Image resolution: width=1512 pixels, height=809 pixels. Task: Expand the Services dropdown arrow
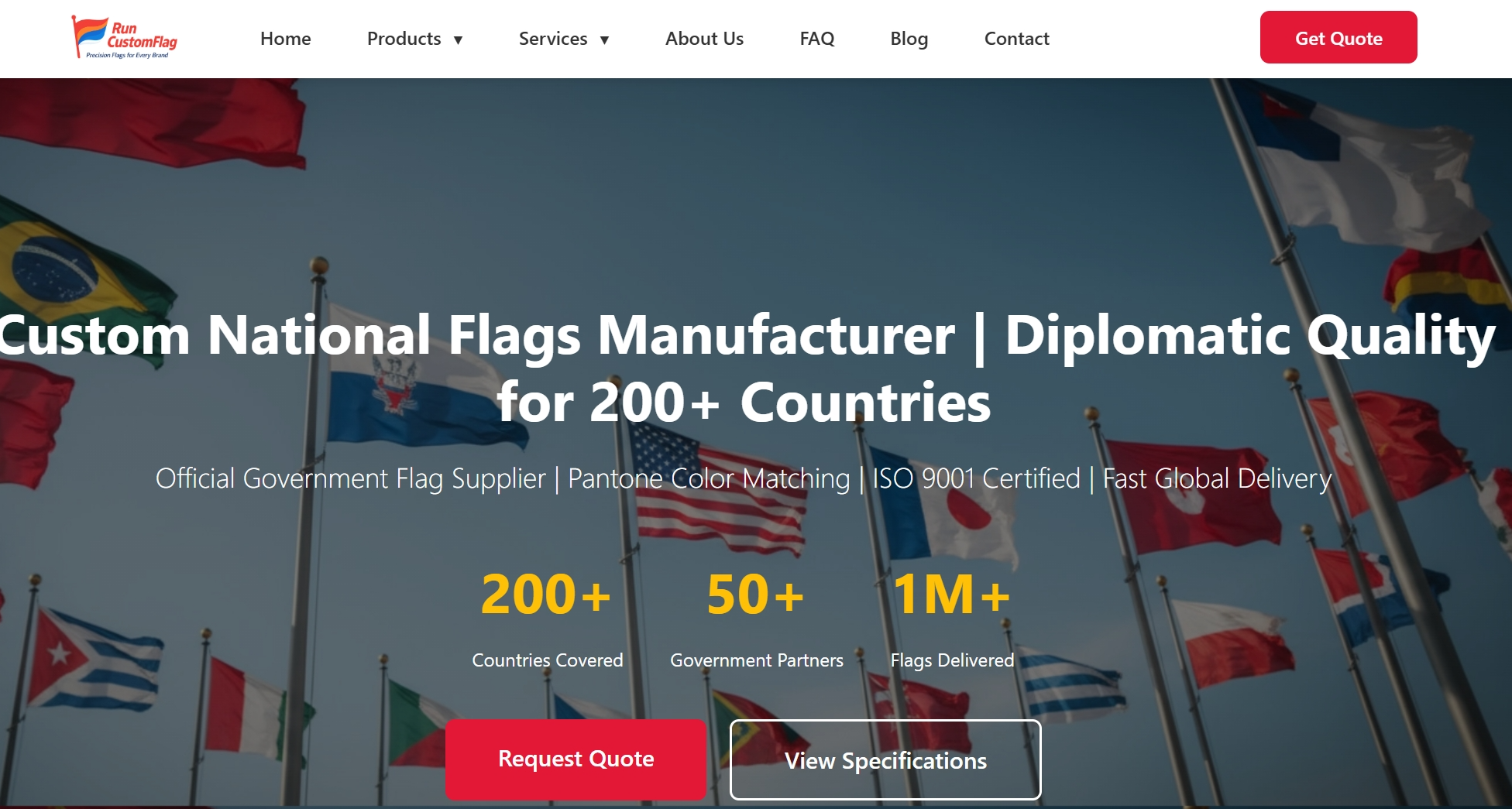[x=605, y=40]
